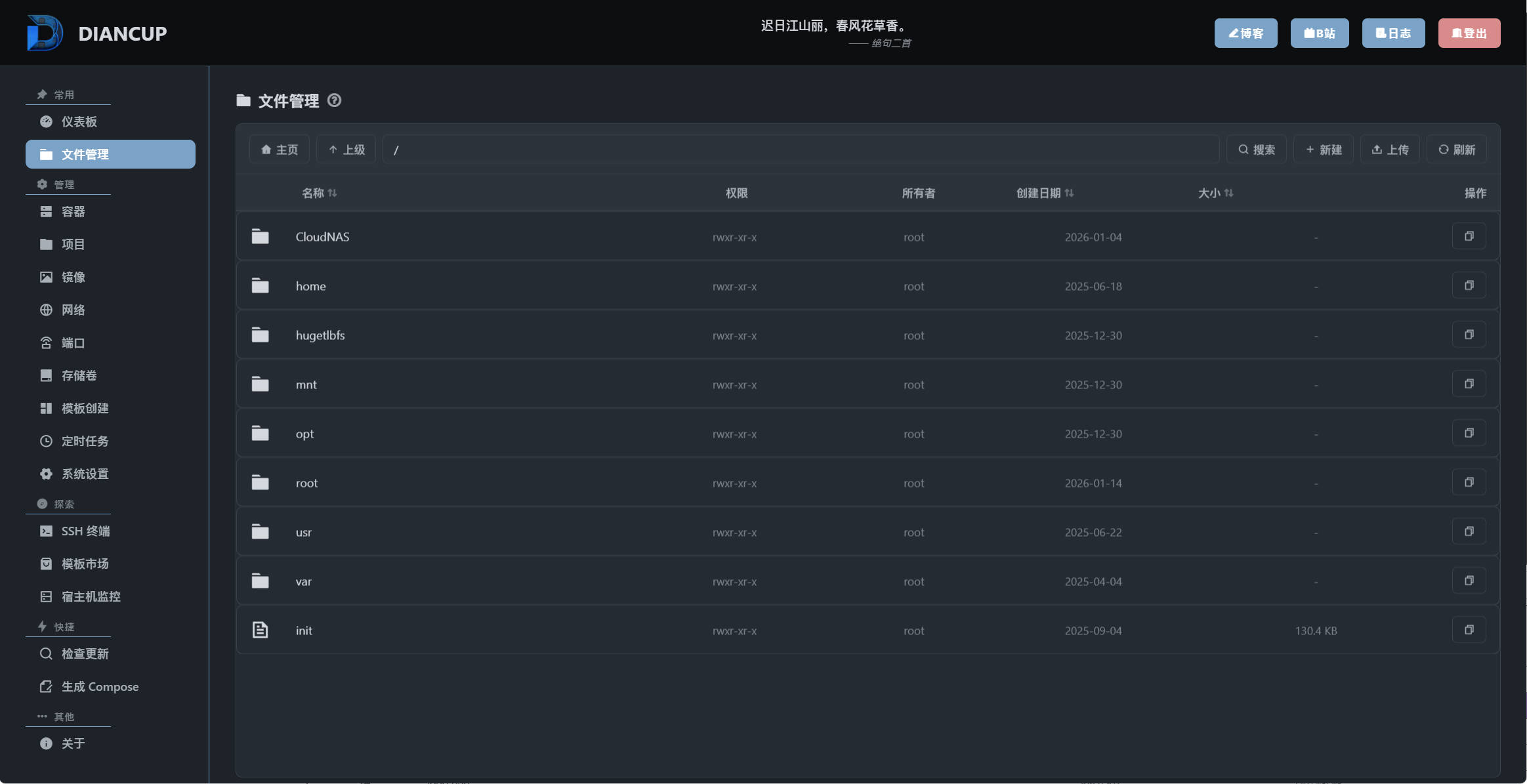
Task: Sort file list by 创建日期 column
Action: [x=1045, y=193]
